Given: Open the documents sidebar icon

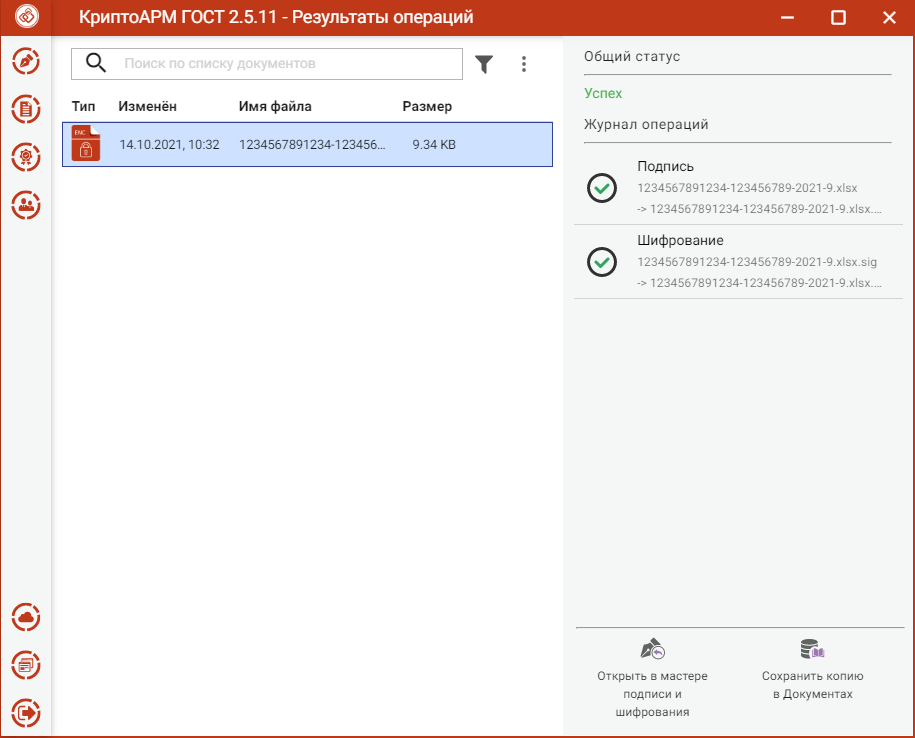Looking at the screenshot, I should [x=26, y=109].
